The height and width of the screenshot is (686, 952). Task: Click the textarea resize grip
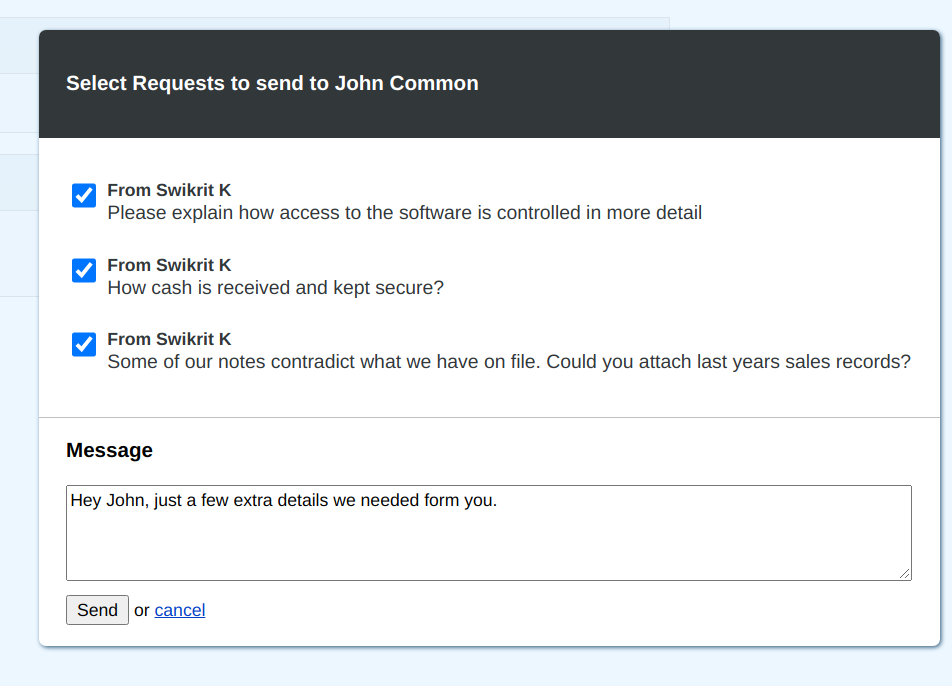click(906, 574)
